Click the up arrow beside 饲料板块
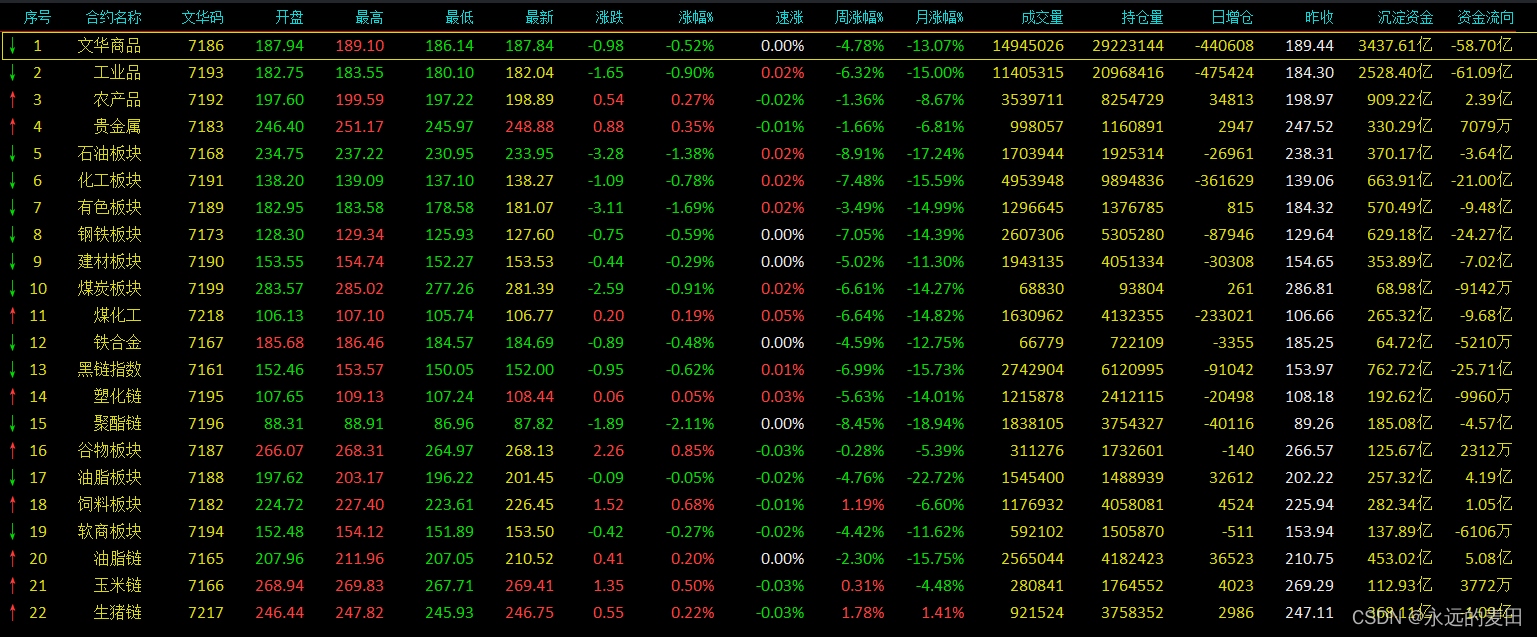The width and height of the screenshot is (1537, 637). click(x=12, y=504)
